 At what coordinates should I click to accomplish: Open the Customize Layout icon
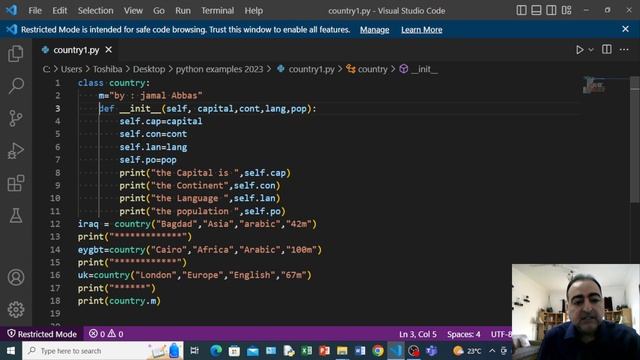click(x=566, y=10)
